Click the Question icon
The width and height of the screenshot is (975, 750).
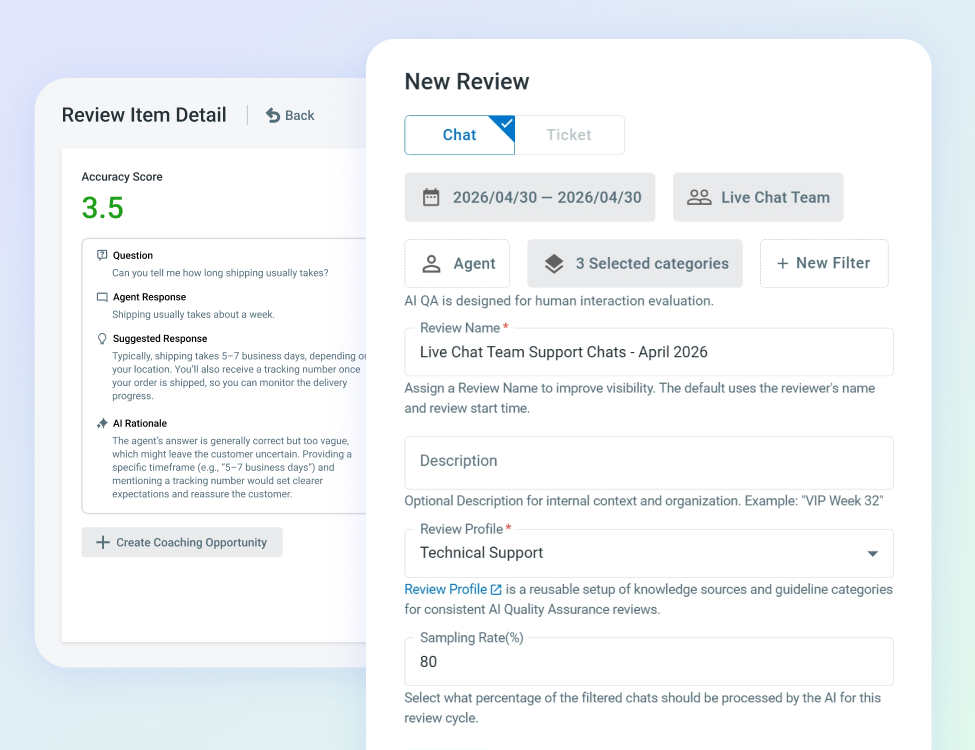click(x=102, y=255)
